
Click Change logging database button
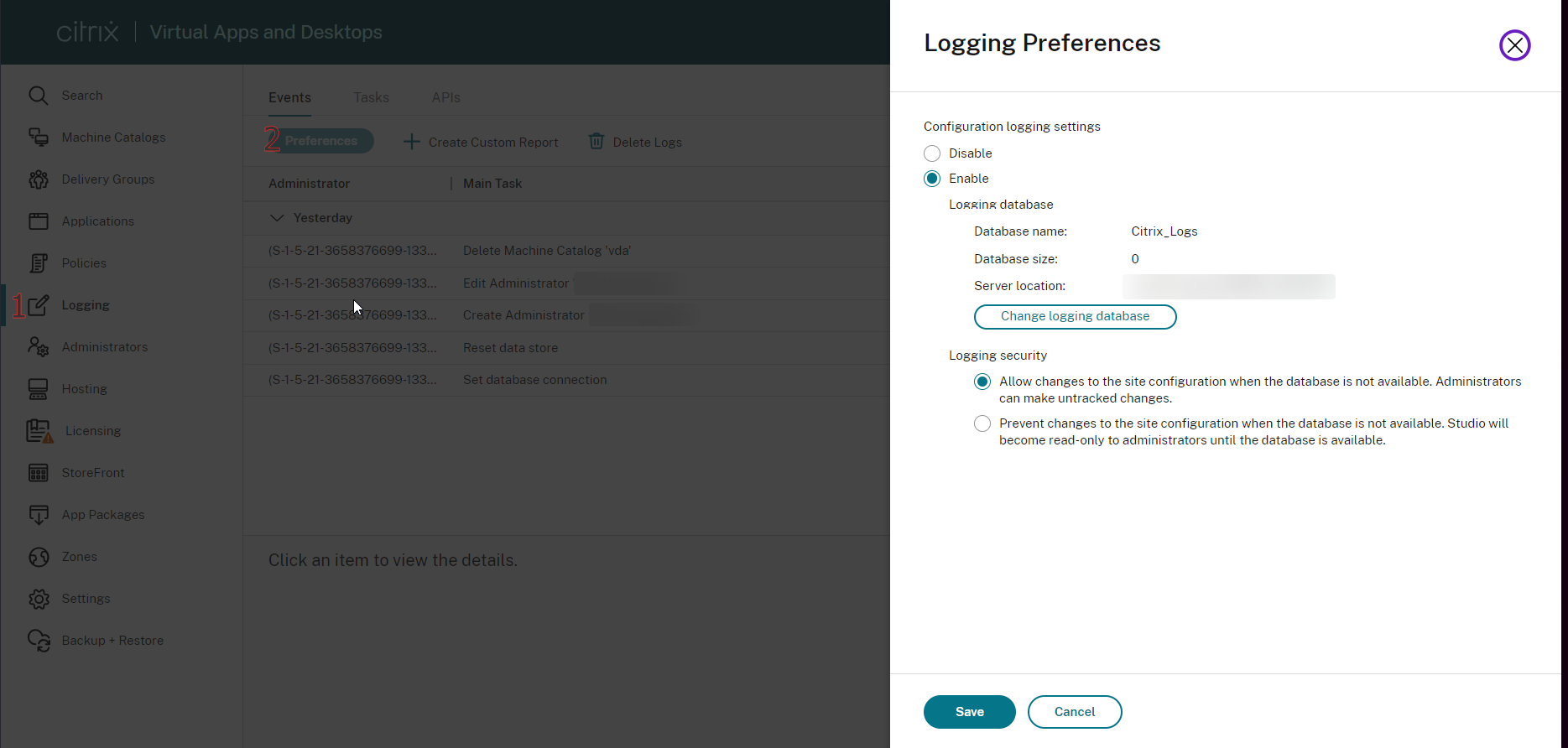point(1075,317)
